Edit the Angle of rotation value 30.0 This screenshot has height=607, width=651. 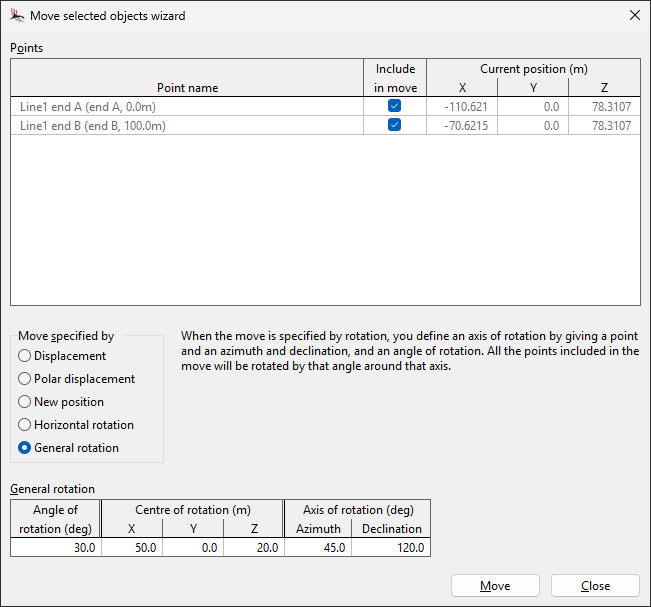click(56, 548)
